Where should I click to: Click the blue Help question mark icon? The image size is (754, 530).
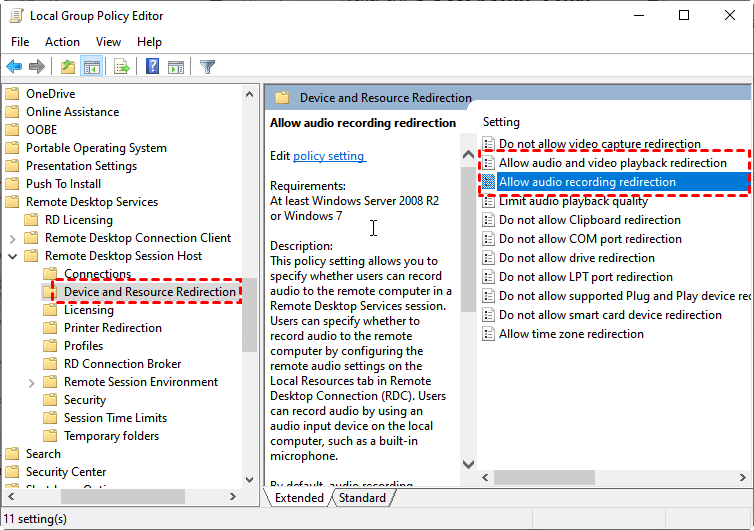coord(152,67)
